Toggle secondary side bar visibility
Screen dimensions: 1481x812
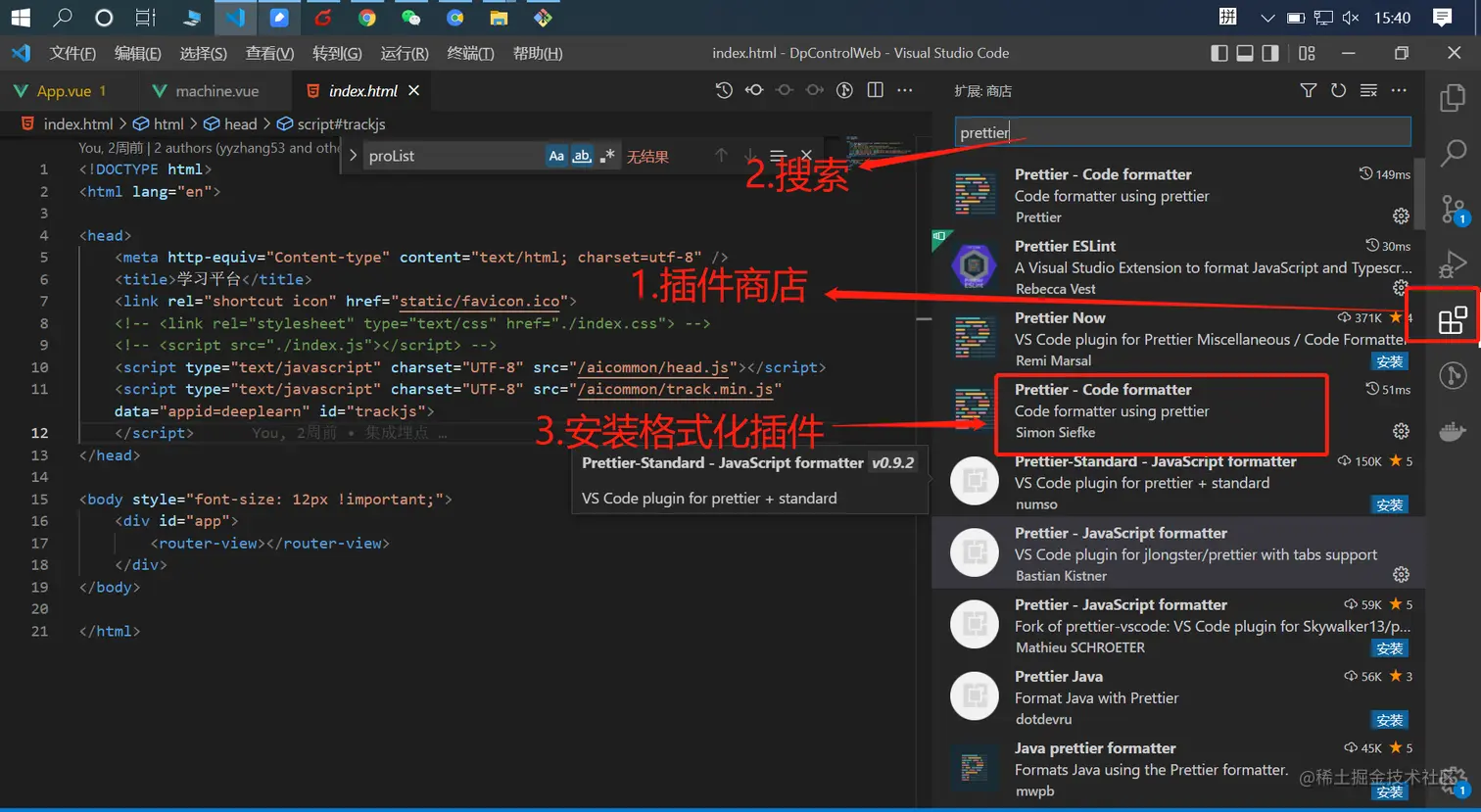pos(1270,53)
